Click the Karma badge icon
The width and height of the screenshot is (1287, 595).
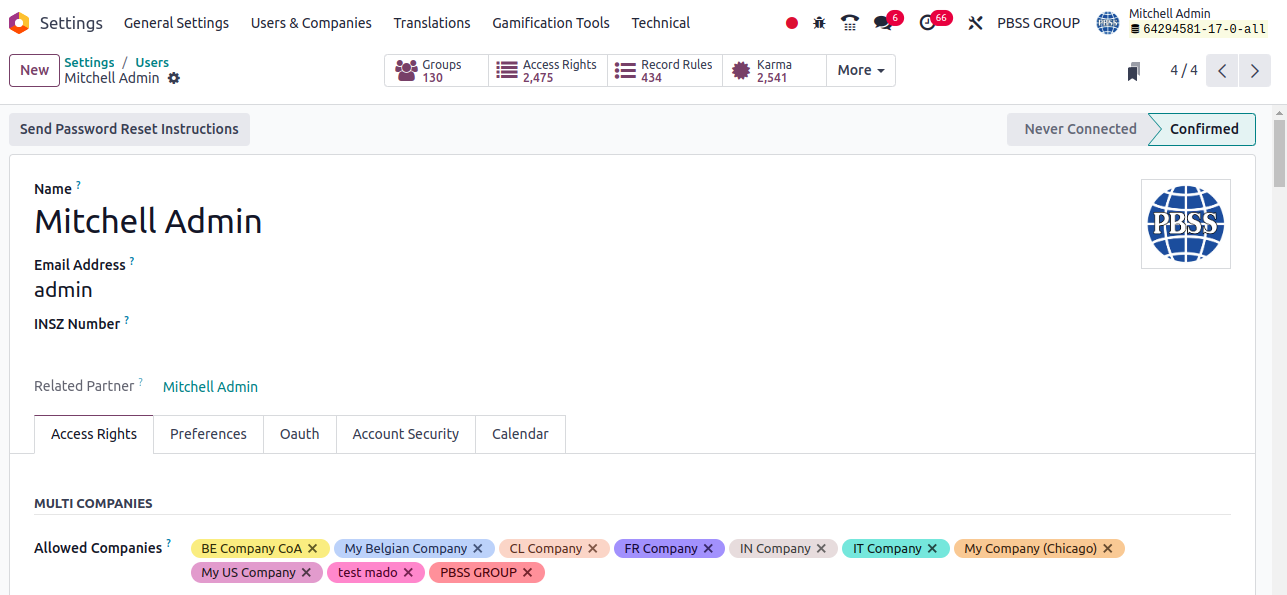[x=740, y=70]
